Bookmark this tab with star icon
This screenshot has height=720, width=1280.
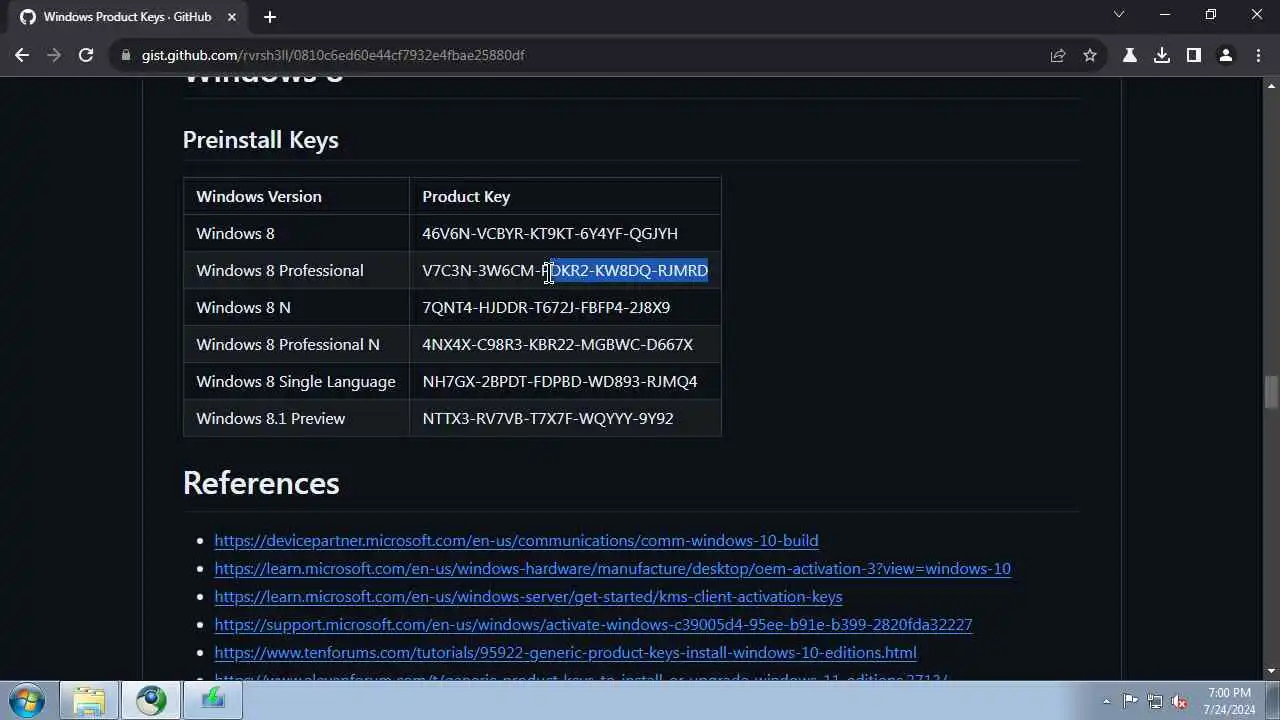[1090, 55]
